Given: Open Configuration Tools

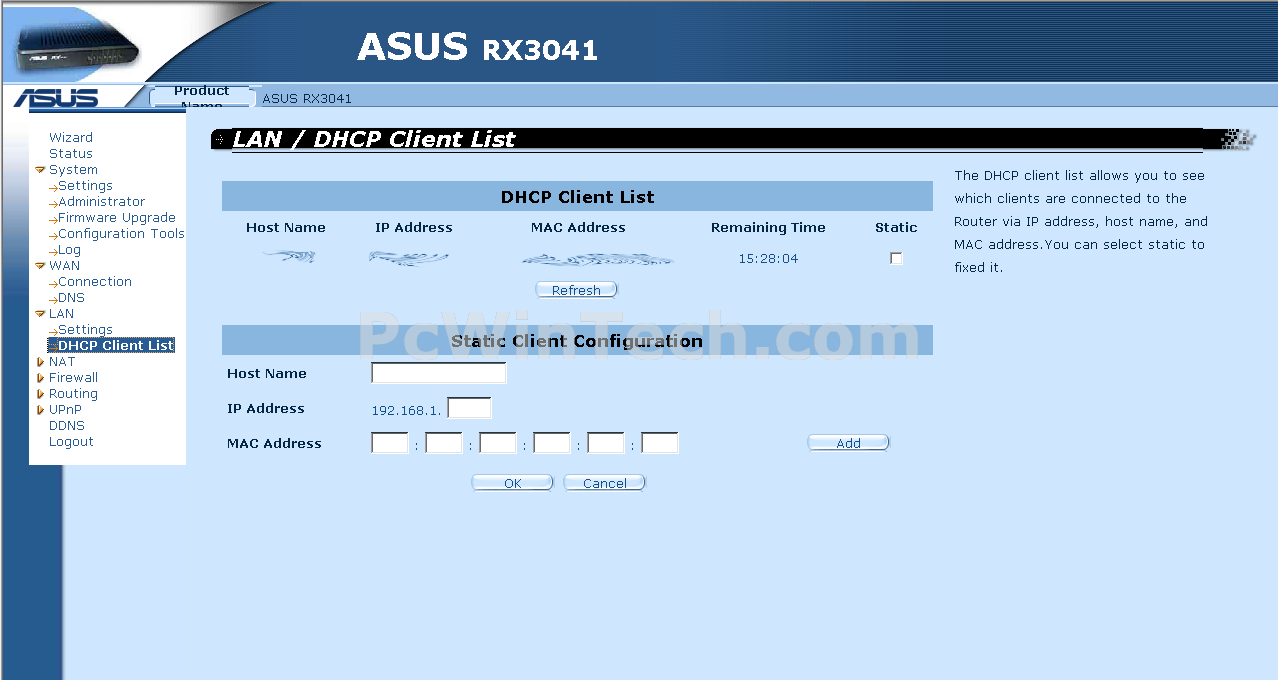Looking at the screenshot, I should tap(121, 234).
